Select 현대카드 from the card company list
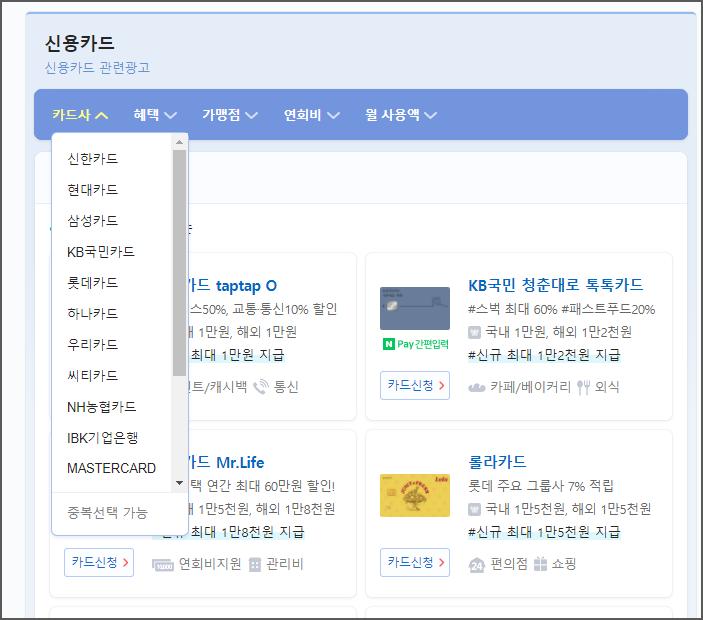The image size is (703, 620). [x=92, y=190]
